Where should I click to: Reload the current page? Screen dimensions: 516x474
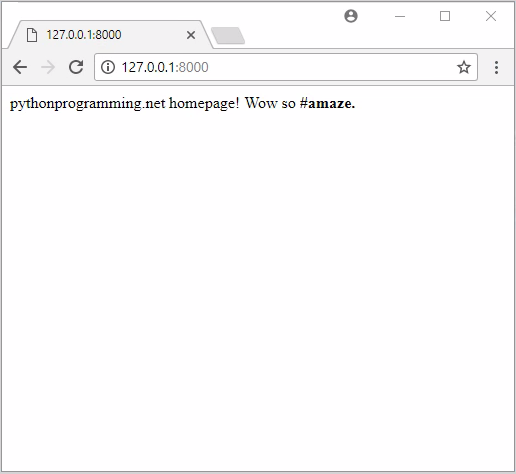(x=76, y=67)
